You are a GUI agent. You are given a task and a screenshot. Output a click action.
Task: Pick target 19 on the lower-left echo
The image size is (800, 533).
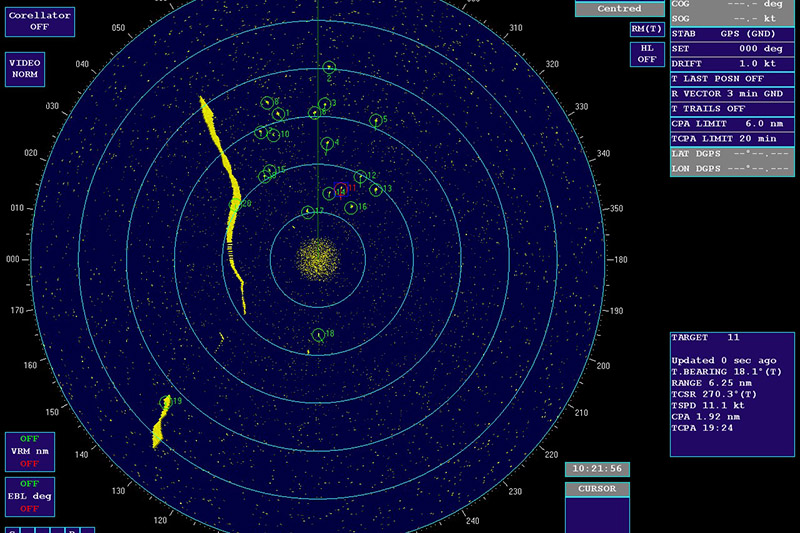(166, 403)
